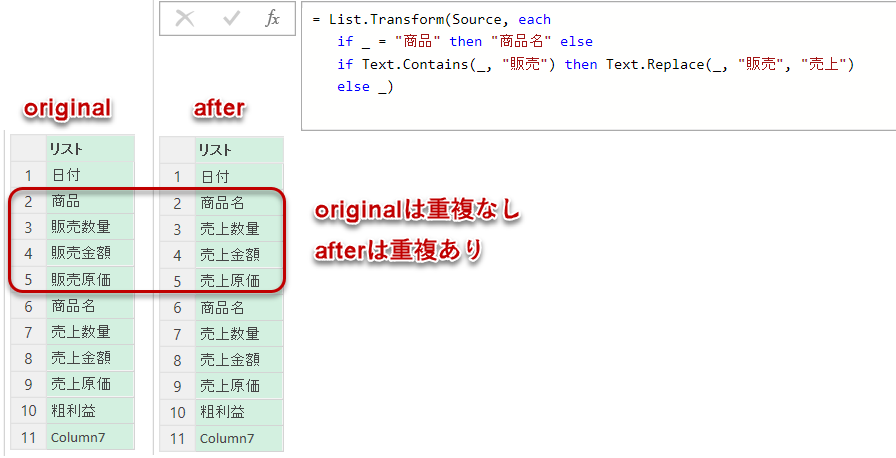This screenshot has height=458, width=896.
Task: Select 売上数量 in row 7 of after list
Action: point(239,334)
